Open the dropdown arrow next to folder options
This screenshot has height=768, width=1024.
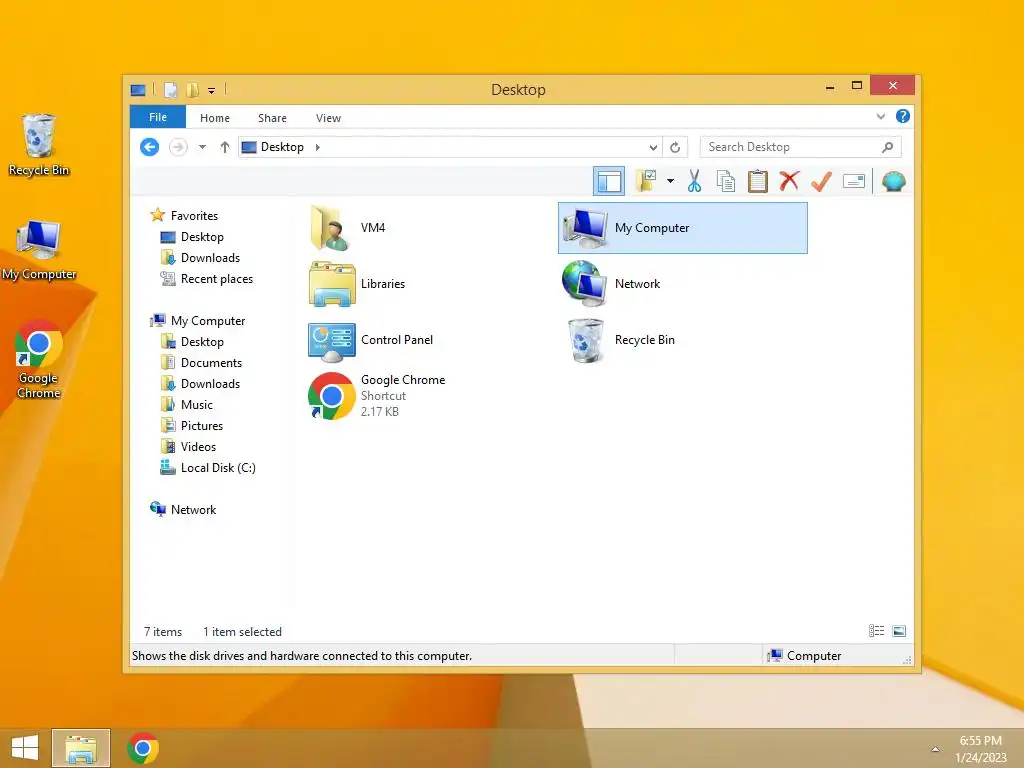click(x=671, y=181)
